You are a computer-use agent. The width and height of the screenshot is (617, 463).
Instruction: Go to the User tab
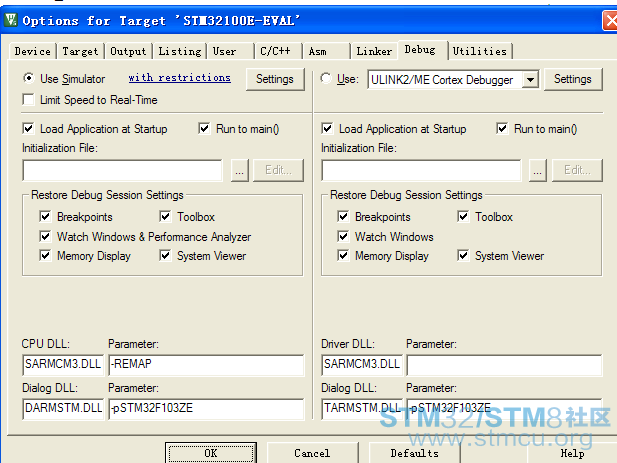(231, 51)
